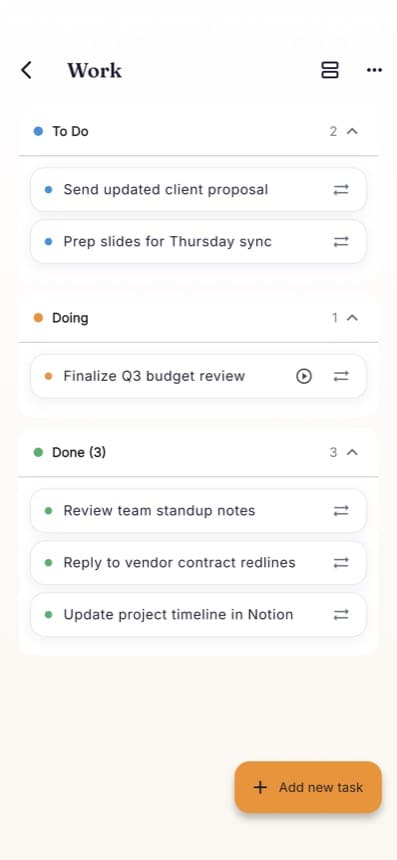
Task: Open the Prep slides for Thursday sync task
Action: [x=198, y=242]
